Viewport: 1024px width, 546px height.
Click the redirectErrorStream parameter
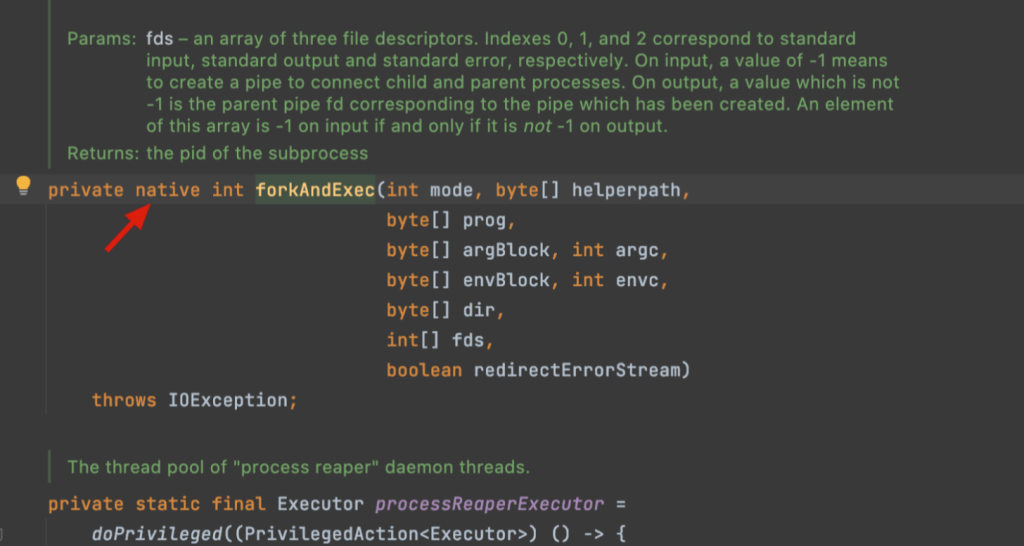(x=577, y=371)
